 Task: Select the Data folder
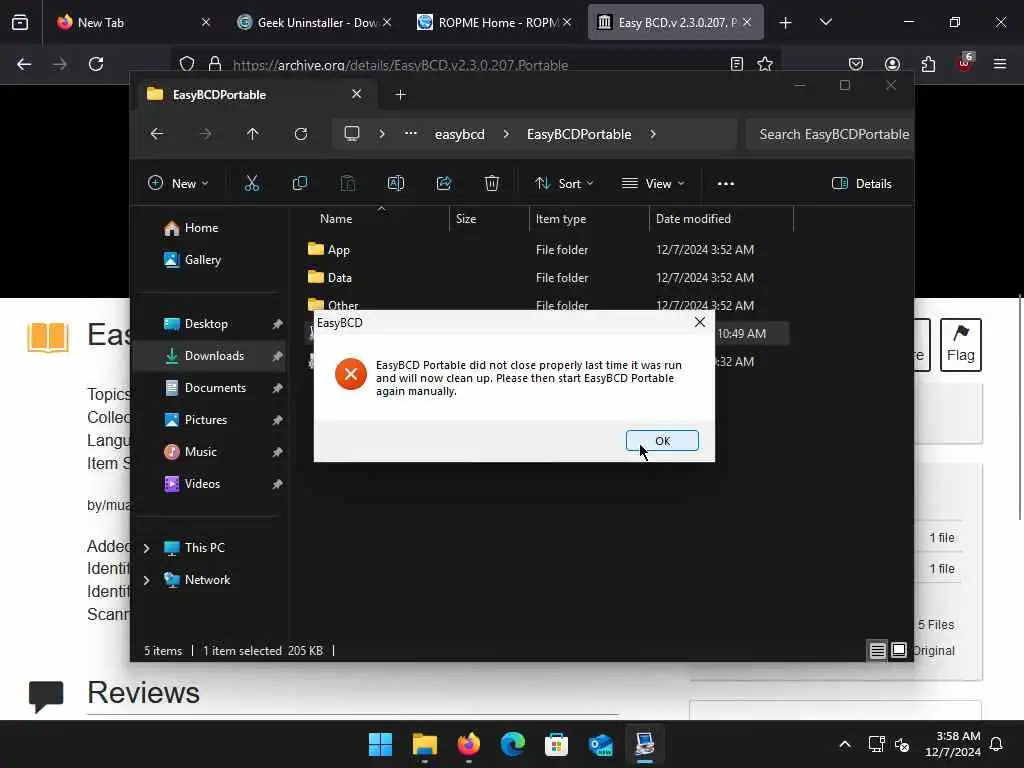(330, 278)
